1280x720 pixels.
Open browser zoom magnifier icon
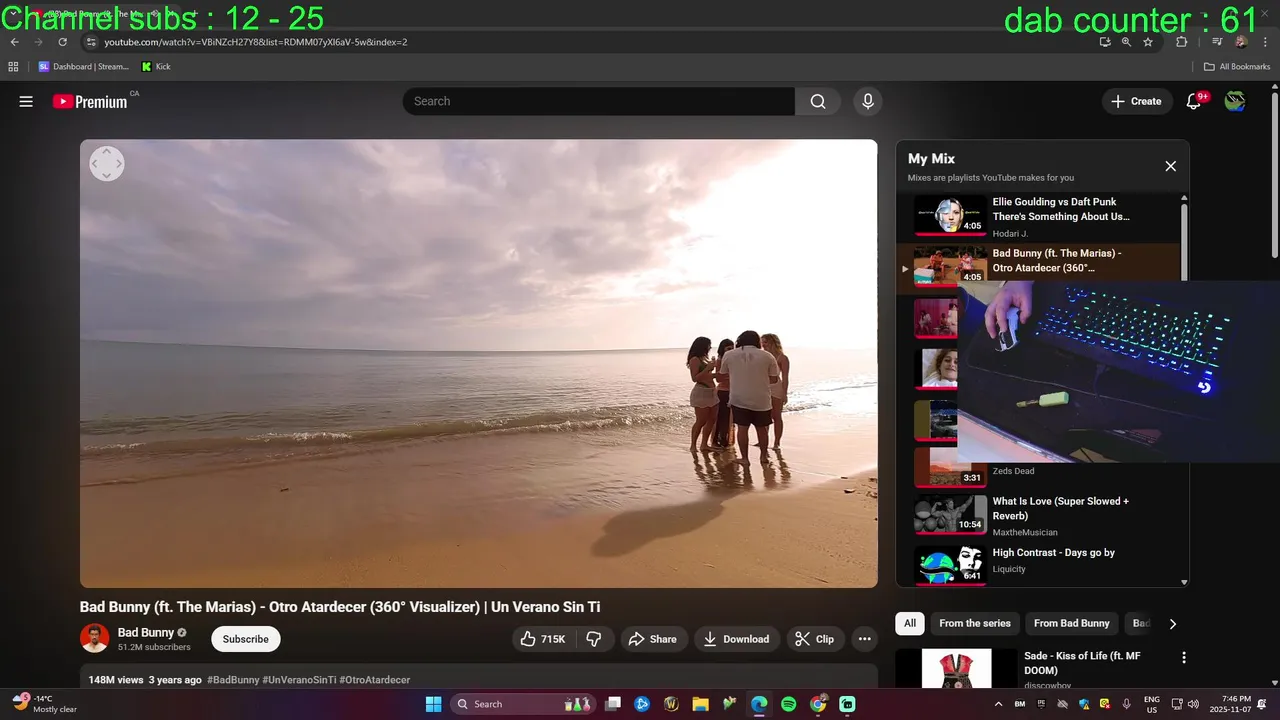pyautogui.click(x=1126, y=42)
